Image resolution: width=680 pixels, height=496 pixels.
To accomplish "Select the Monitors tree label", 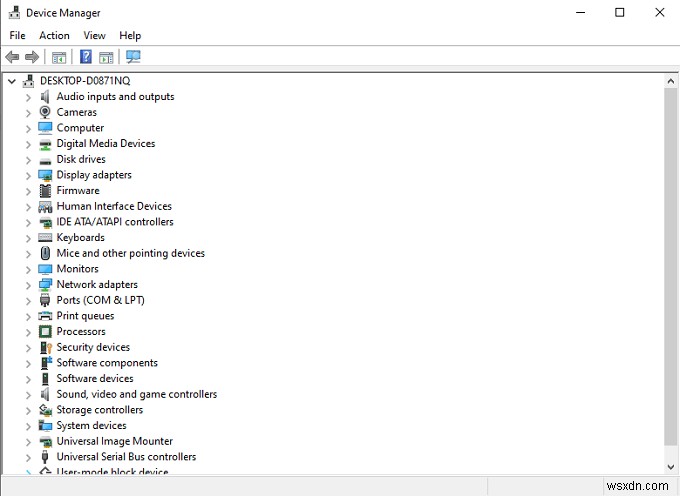I will (78, 268).
